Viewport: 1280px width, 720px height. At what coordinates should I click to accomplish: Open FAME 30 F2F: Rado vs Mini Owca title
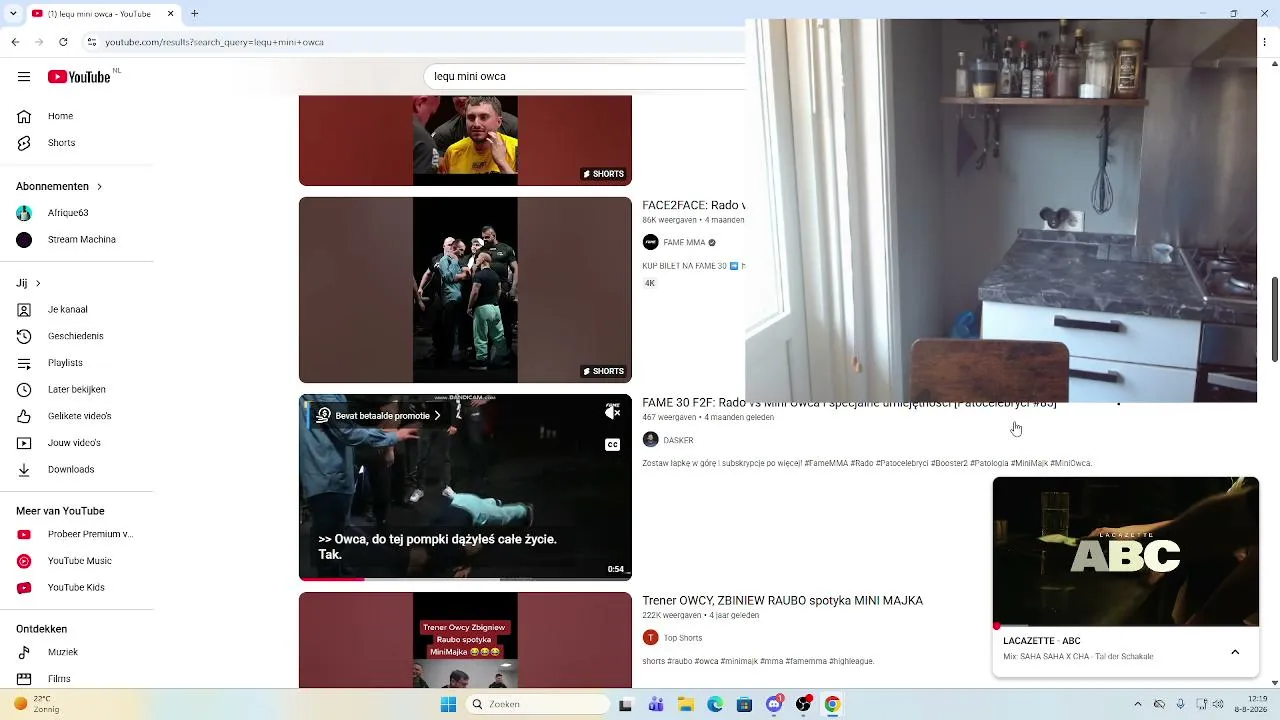point(849,405)
